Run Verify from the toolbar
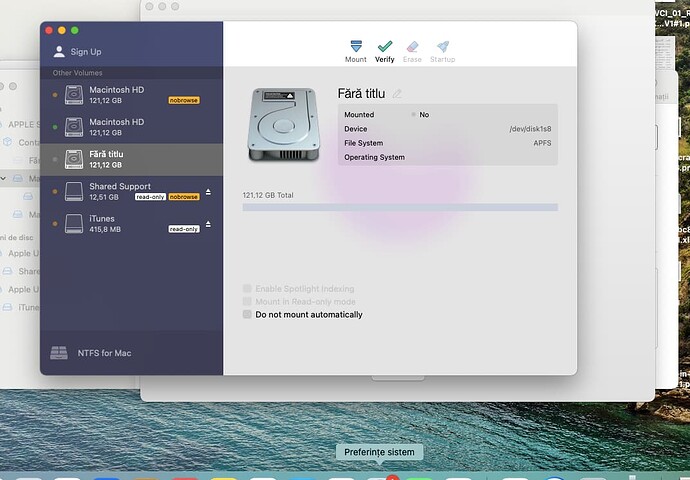 click(x=384, y=47)
